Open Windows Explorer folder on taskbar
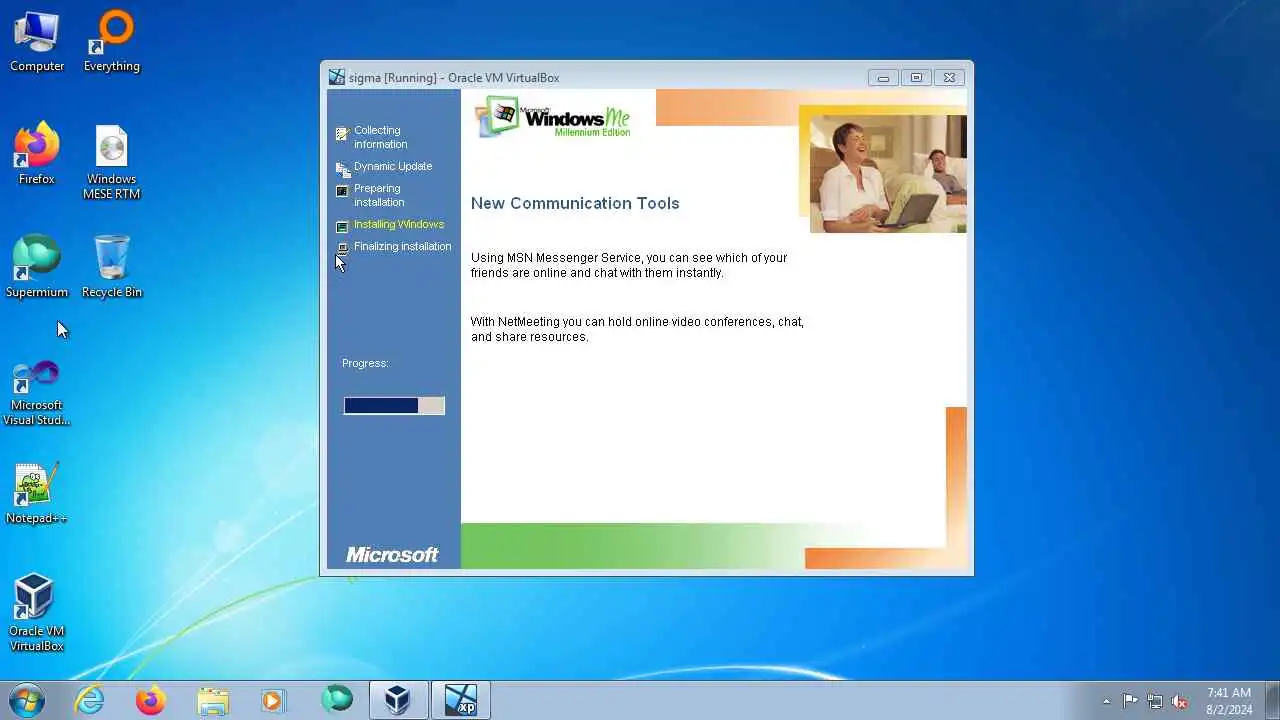The width and height of the screenshot is (1280, 720). 213,700
